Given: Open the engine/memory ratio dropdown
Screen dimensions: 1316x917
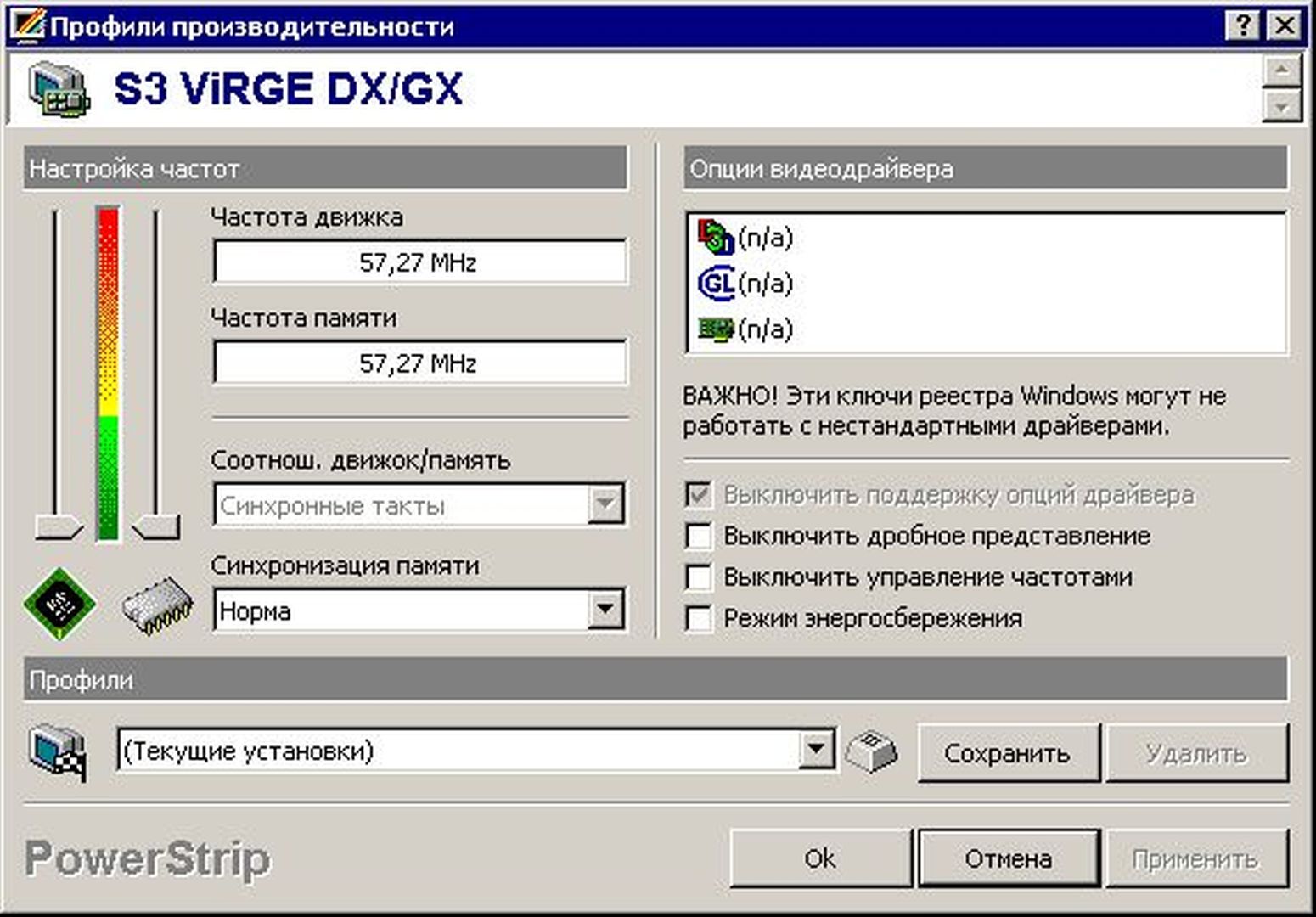Looking at the screenshot, I should (605, 505).
